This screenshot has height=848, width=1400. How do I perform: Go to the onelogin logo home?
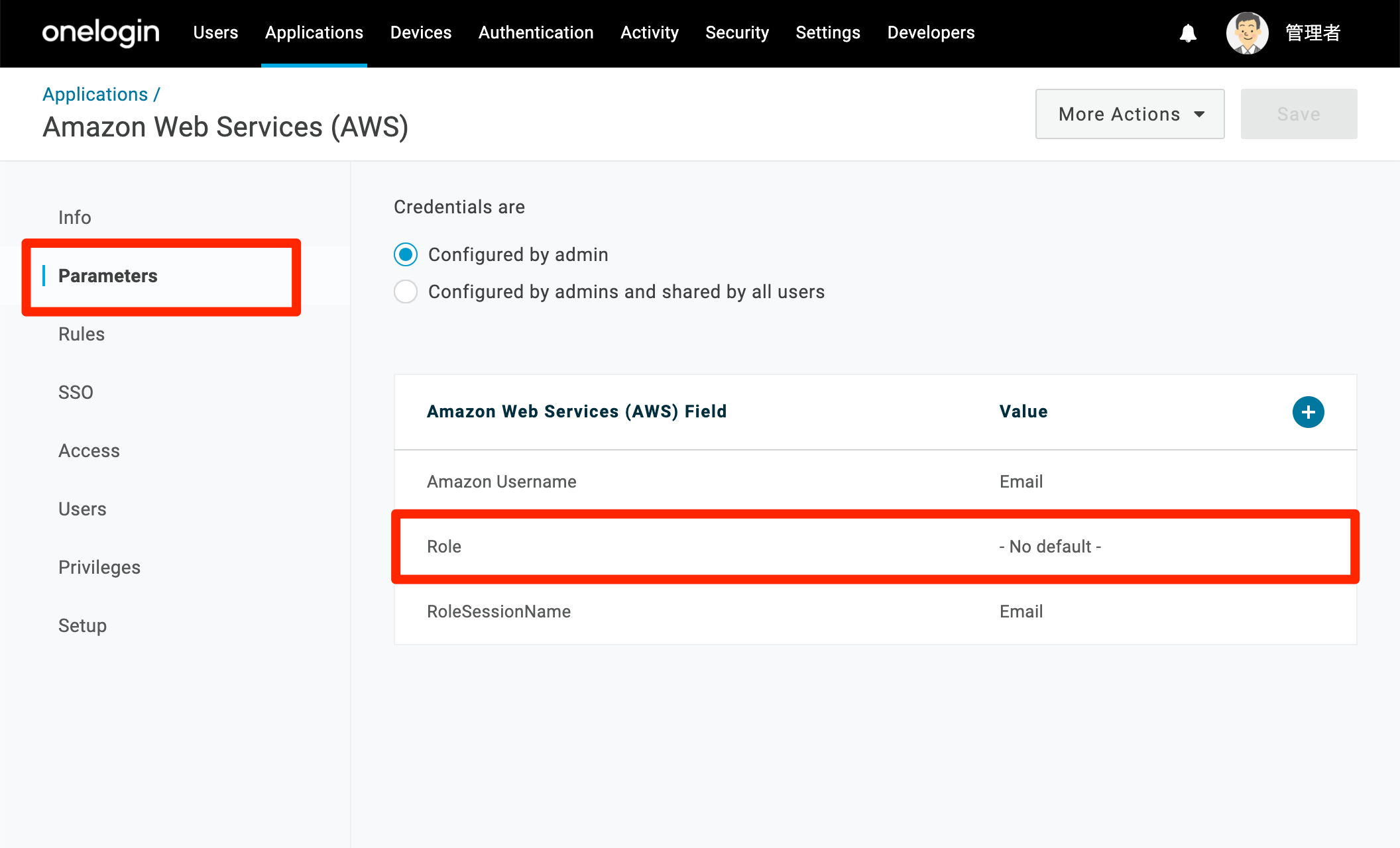(x=101, y=32)
